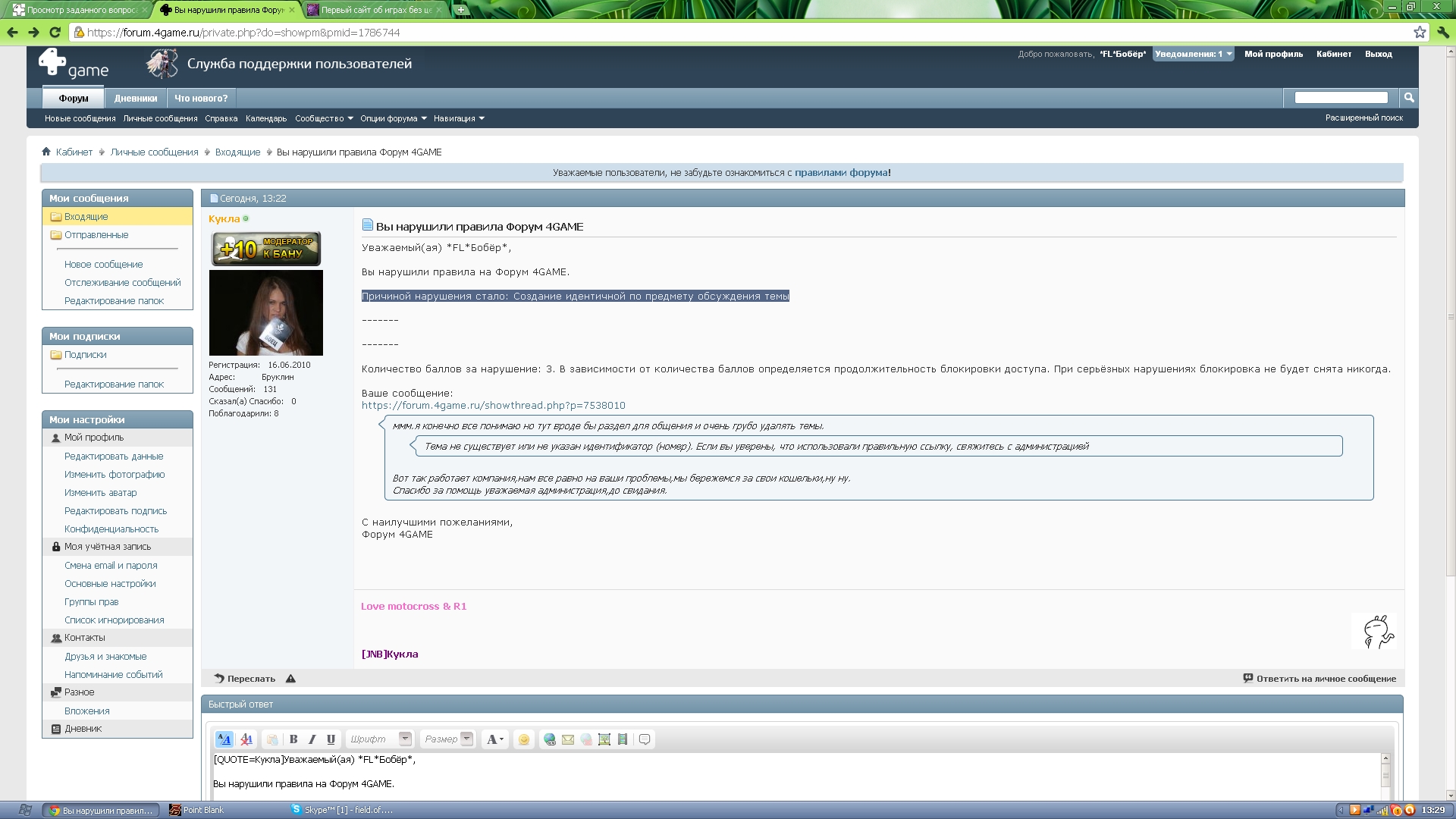
Task: Toggle italic formatting in quick reply
Action: (x=312, y=739)
